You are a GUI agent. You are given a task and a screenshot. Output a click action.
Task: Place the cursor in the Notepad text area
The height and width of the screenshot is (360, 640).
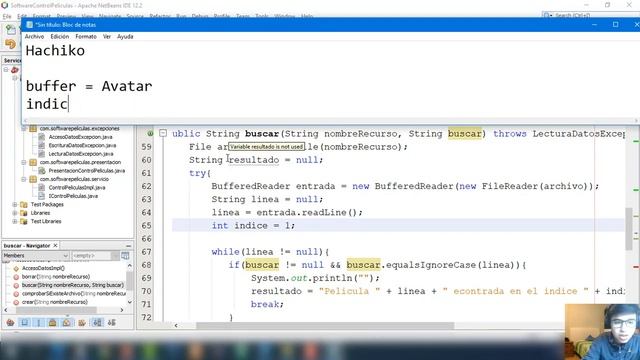tap(331, 80)
